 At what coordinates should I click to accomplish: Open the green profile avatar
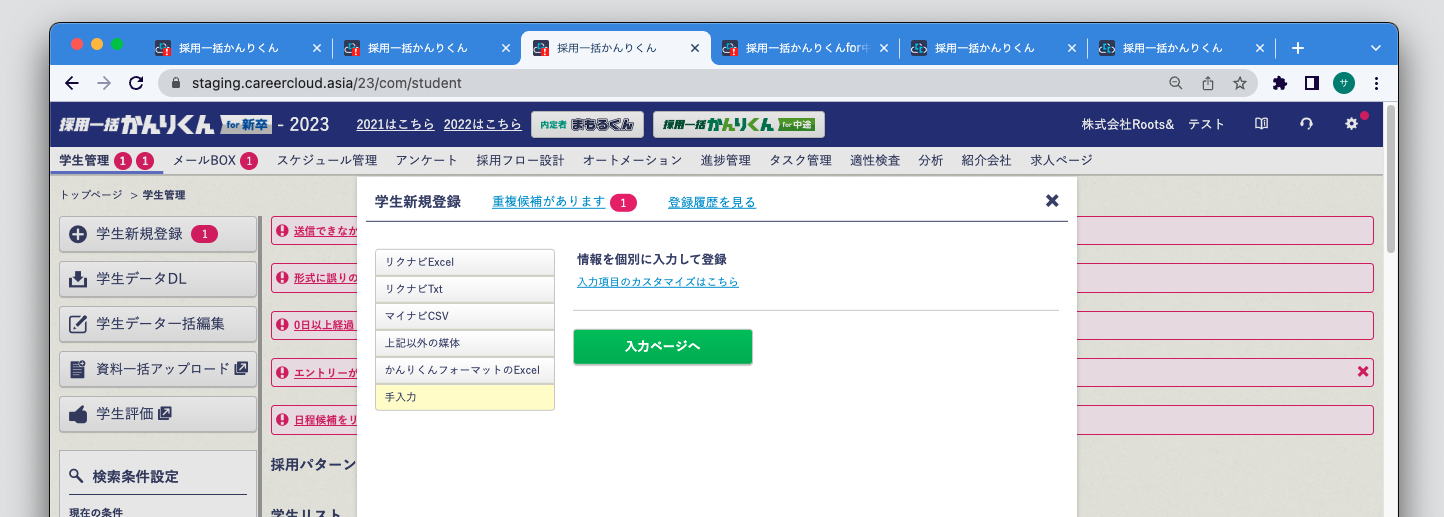(1344, 83)
